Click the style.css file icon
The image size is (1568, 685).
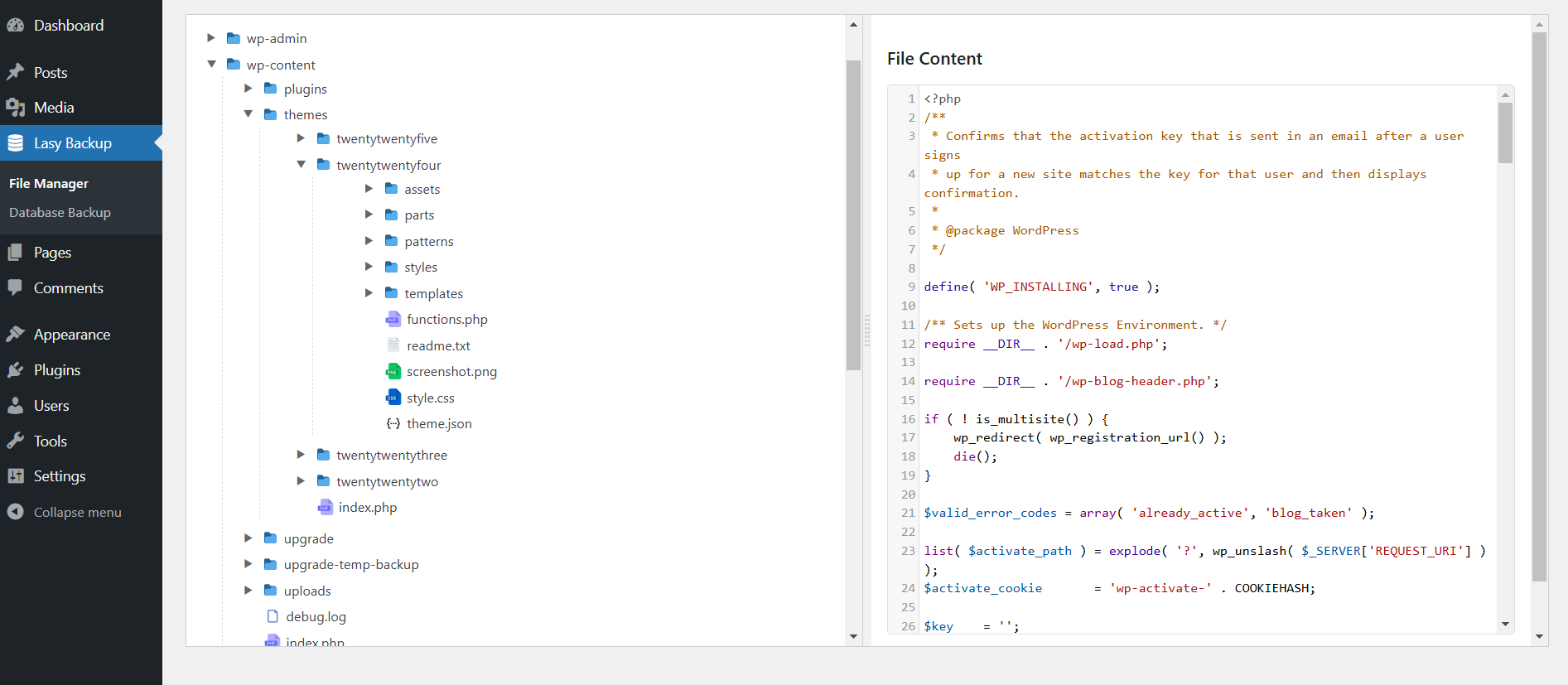click(393, 398)
